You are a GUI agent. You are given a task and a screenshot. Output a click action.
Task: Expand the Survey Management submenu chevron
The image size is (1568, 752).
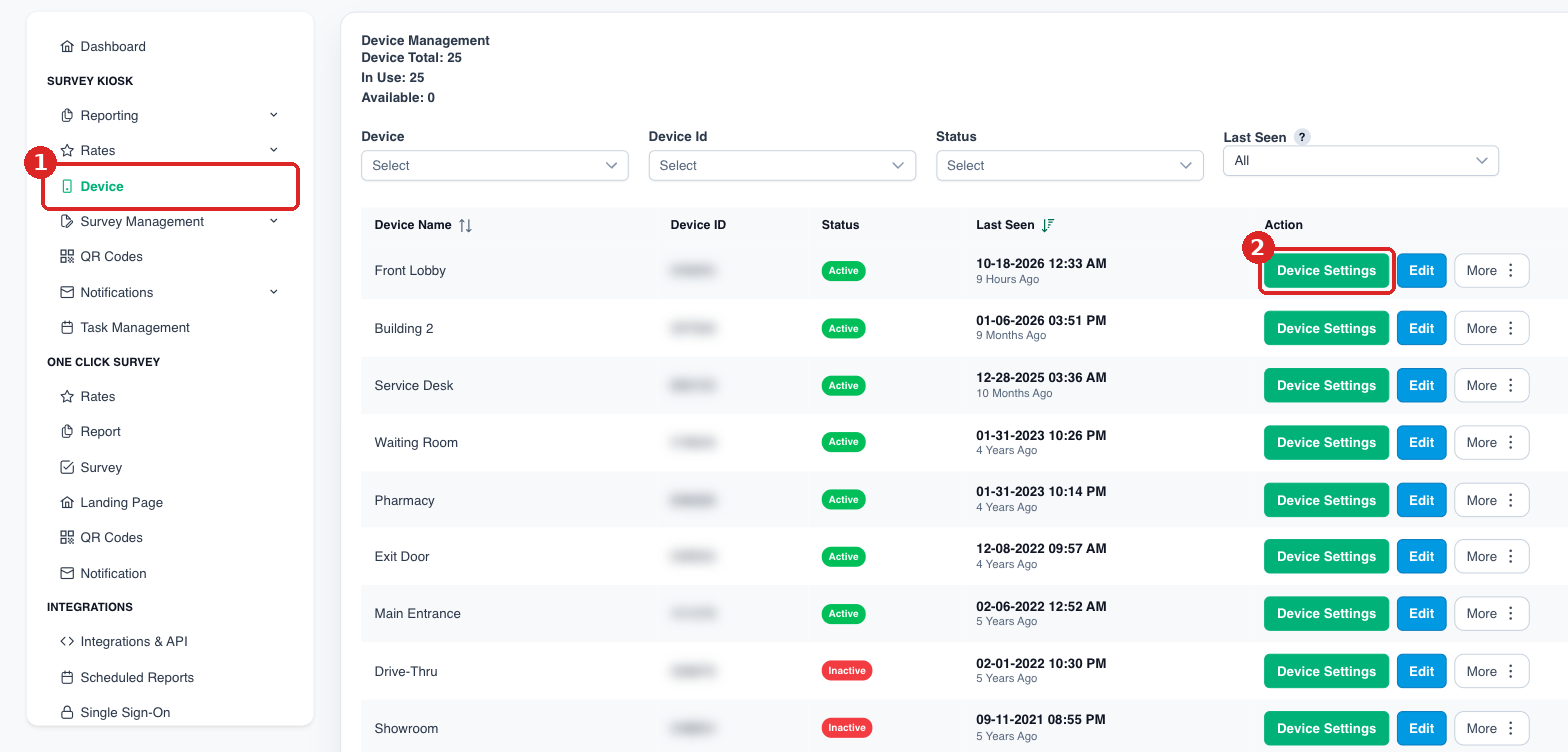click(274, 222)
